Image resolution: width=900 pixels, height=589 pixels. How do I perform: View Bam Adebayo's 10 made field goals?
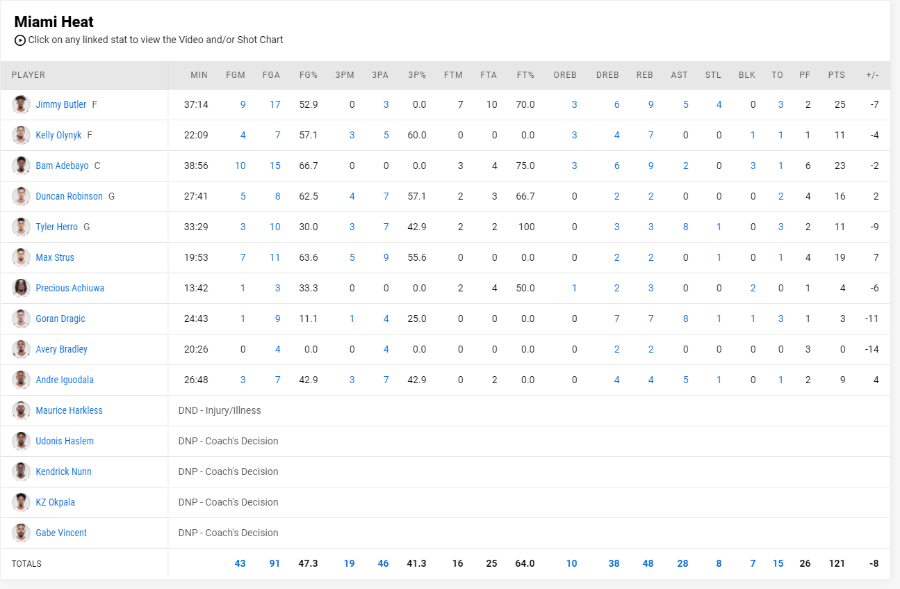(x=240, y=165)
